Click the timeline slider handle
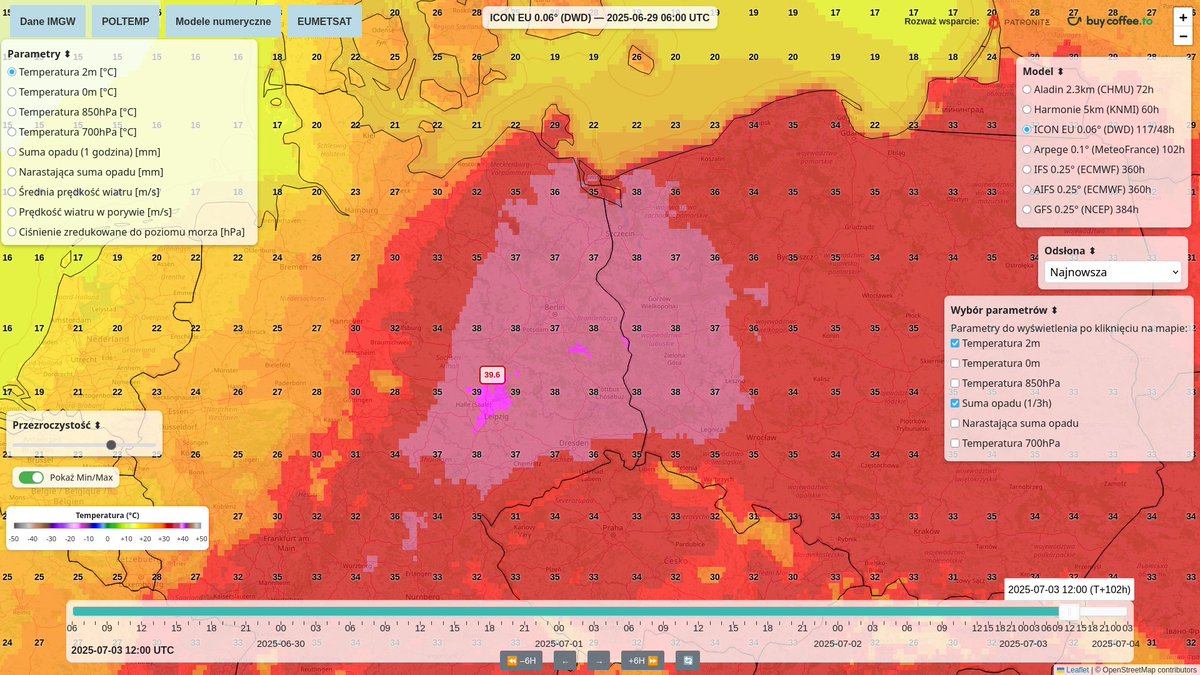1200x675 pixels. 1069,611
